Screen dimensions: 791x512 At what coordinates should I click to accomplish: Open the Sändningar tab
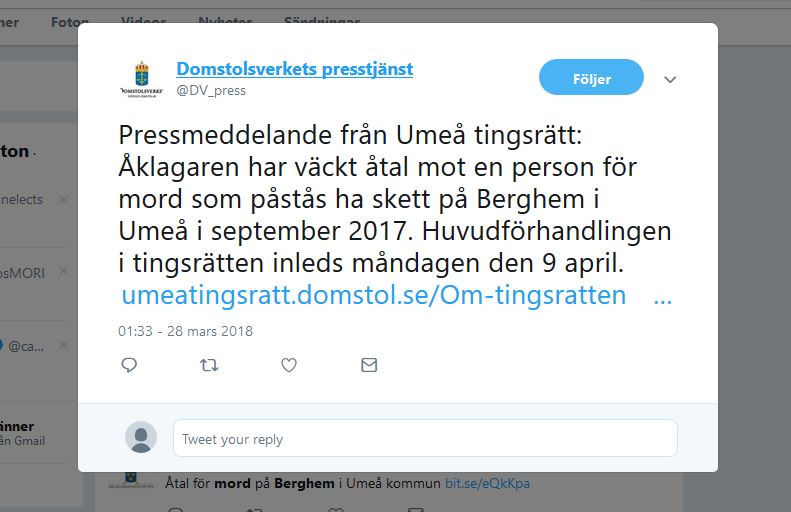point(322,20)
